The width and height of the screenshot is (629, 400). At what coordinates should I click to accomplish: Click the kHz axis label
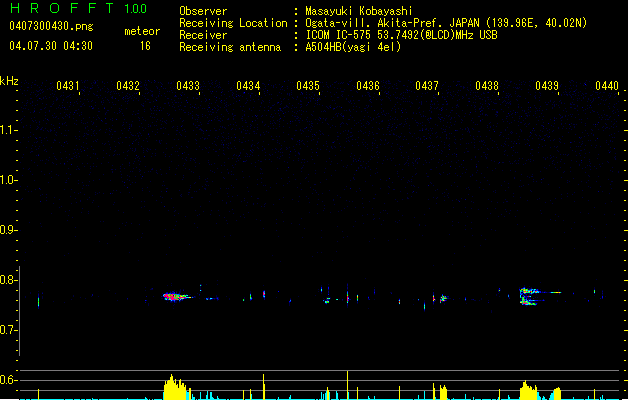coord(9,81)
